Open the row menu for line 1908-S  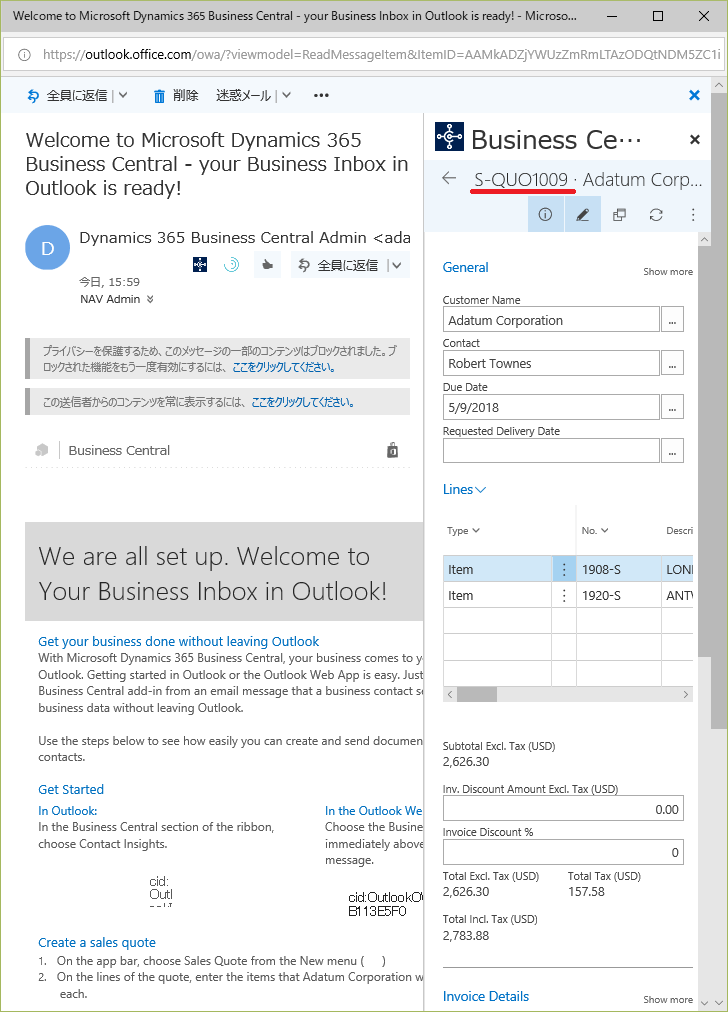pos(564,569)
